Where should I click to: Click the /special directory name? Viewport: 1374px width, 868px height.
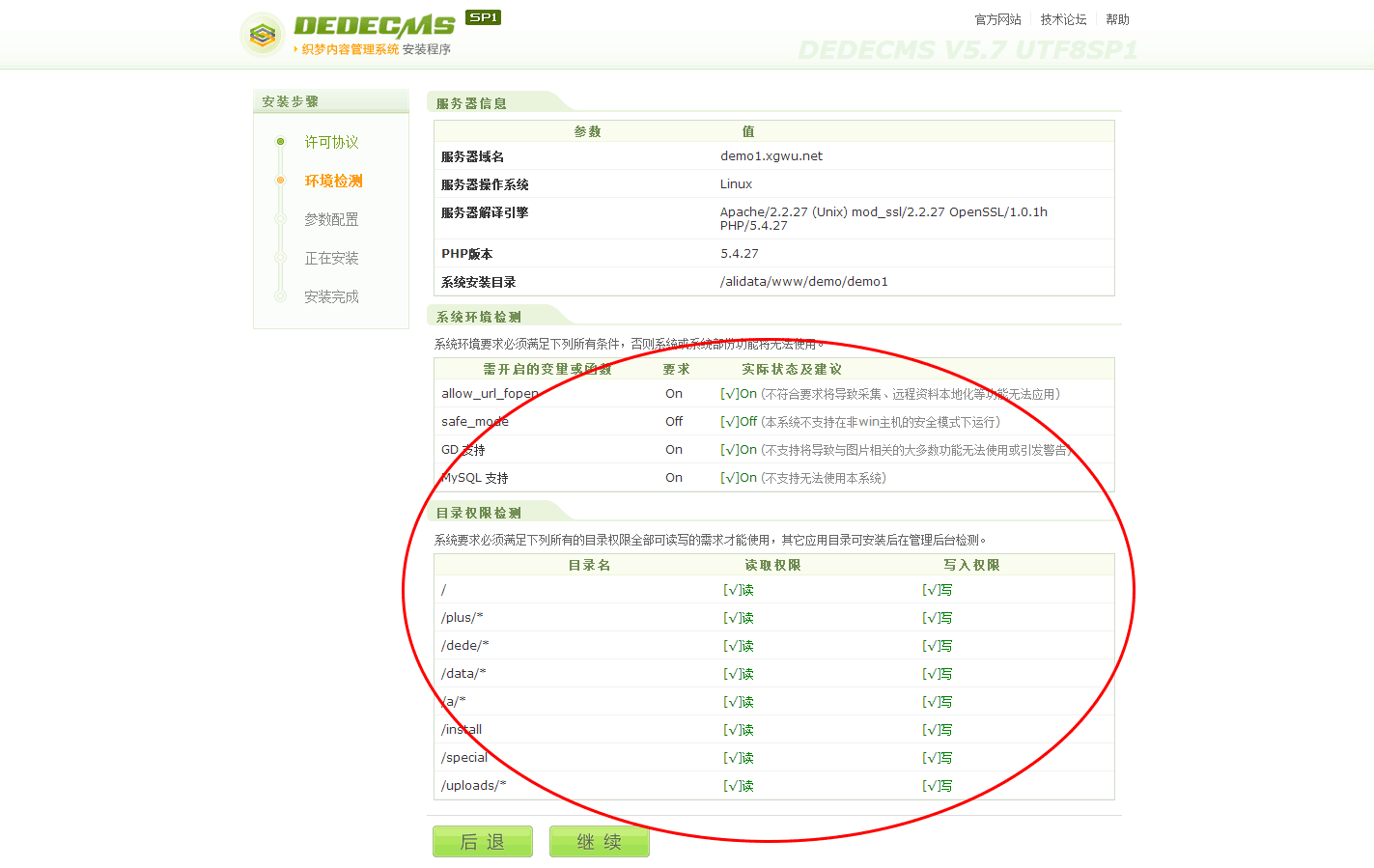(464, 757)
